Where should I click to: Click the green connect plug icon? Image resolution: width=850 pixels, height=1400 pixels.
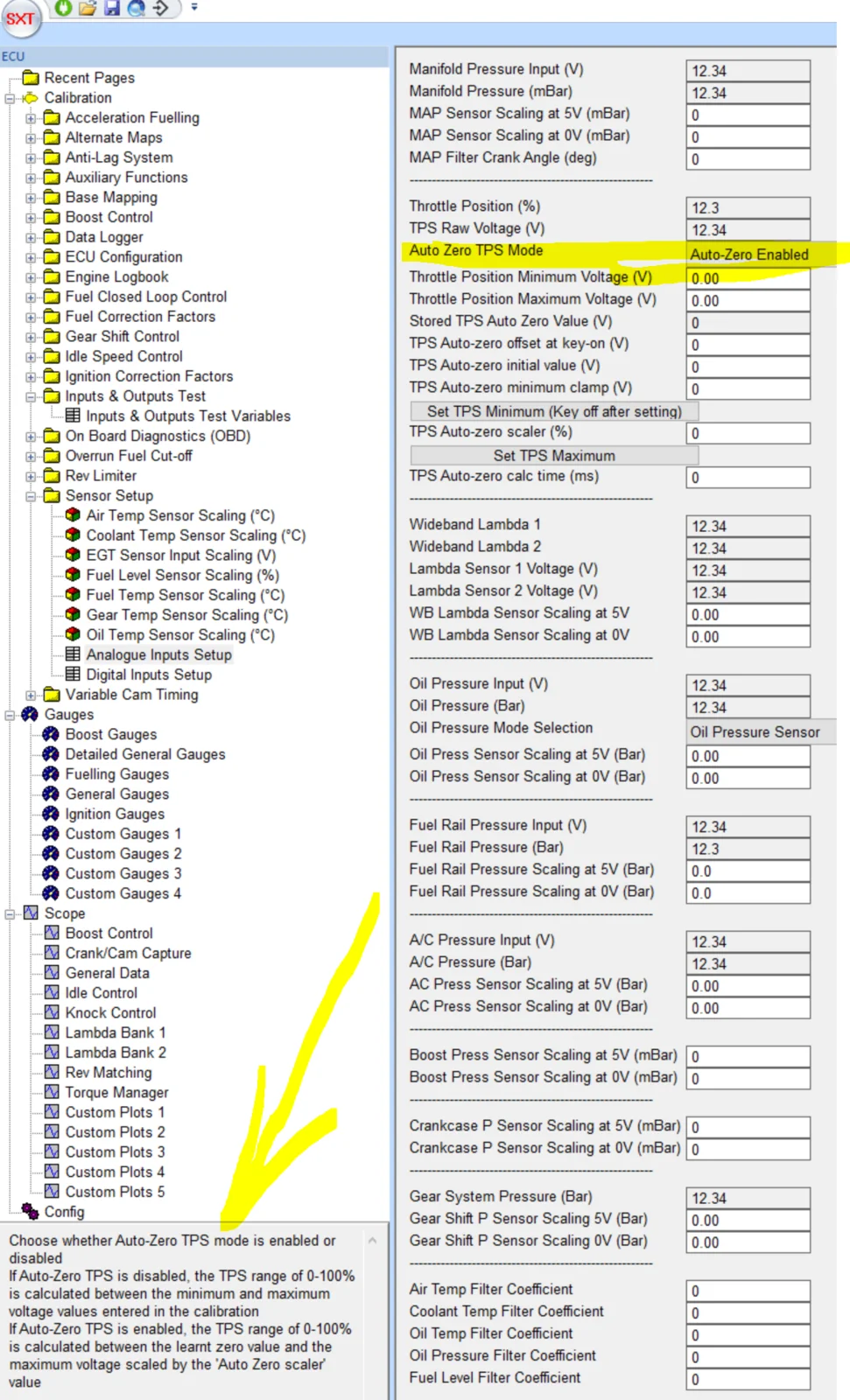63,8
